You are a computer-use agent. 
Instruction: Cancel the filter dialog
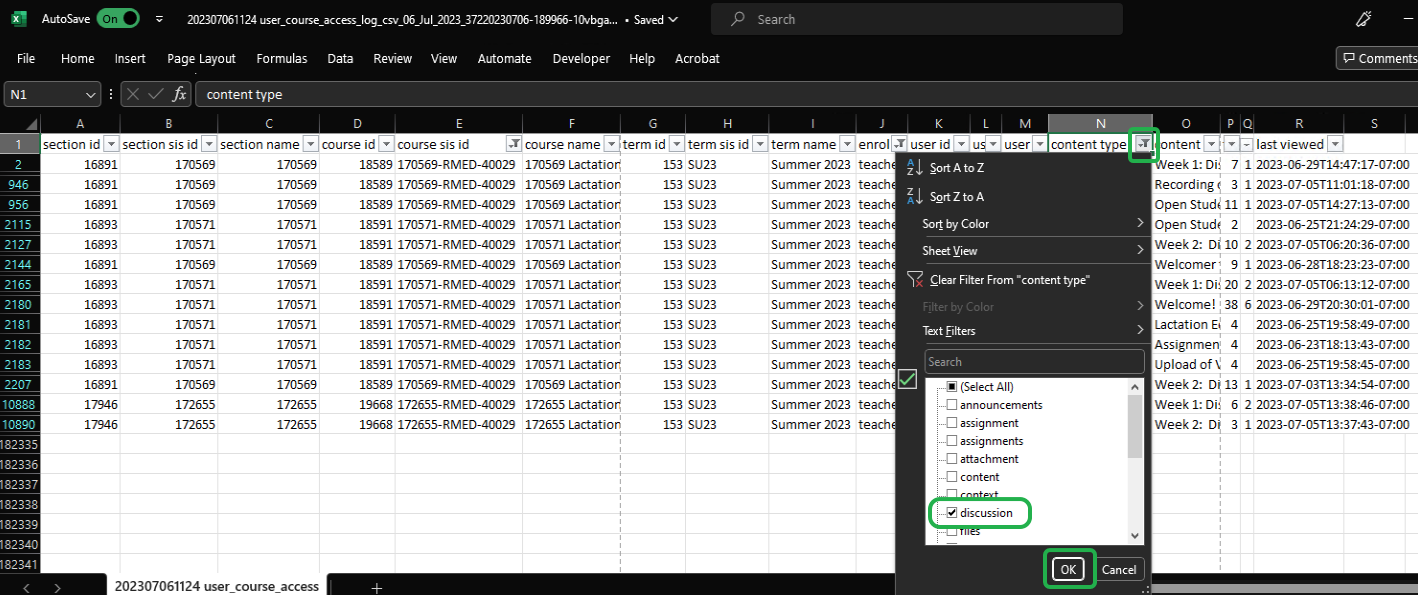coord(1119,569)
